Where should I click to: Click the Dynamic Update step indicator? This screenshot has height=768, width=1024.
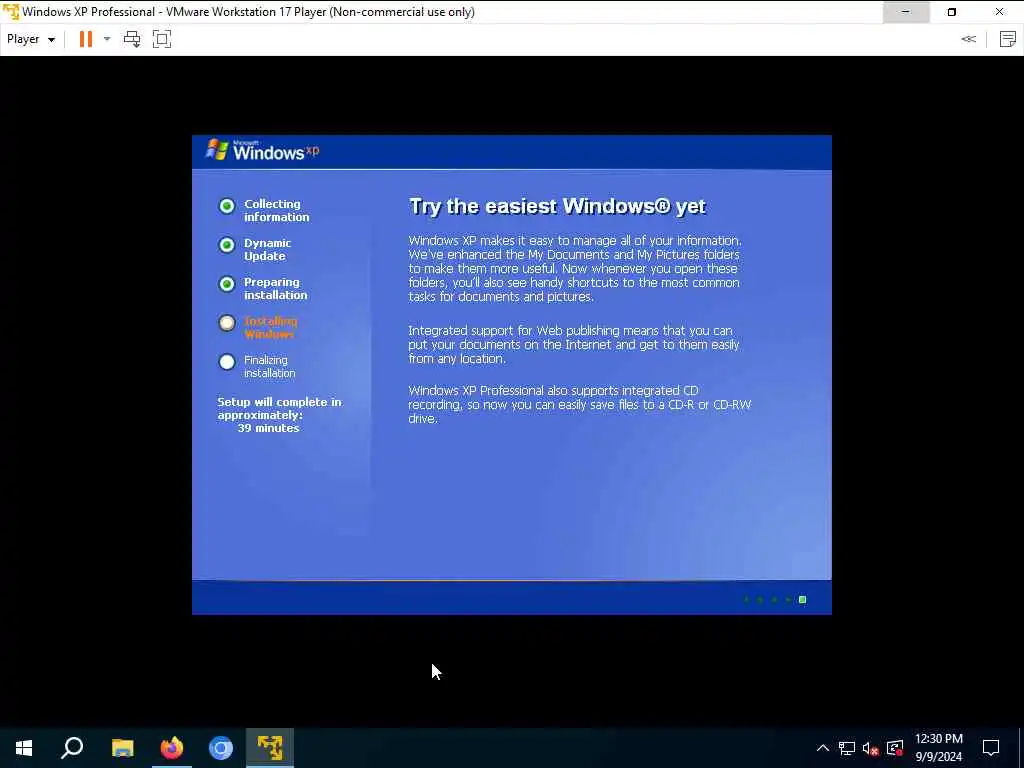227,245
